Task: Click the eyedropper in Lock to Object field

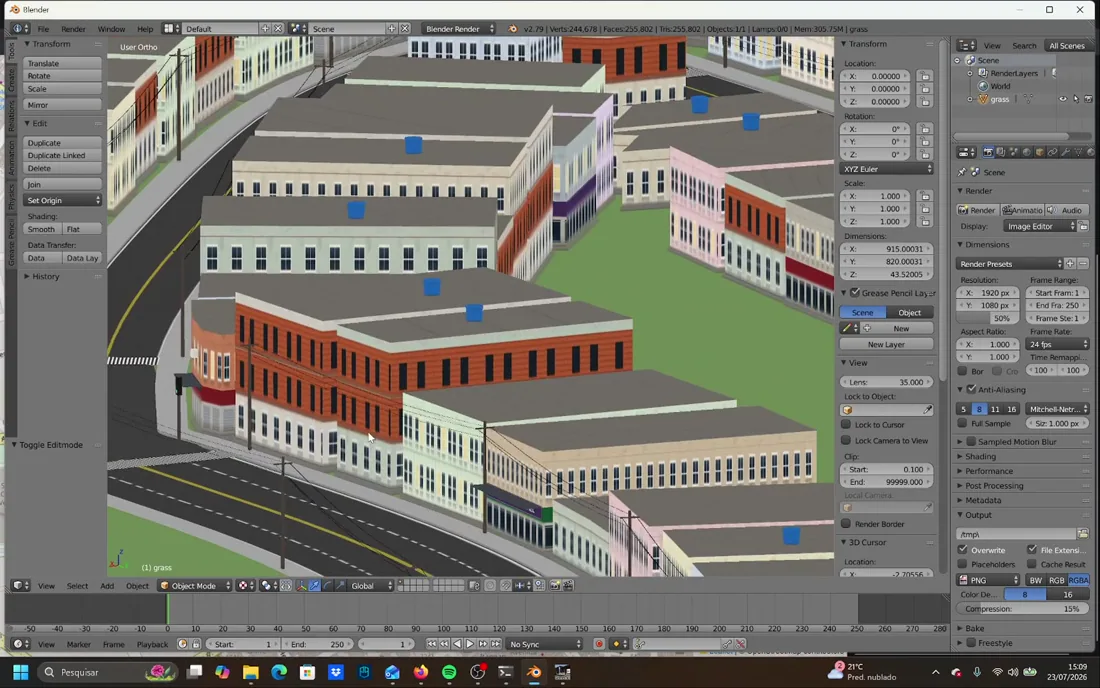Action: [x=927, y=410]
